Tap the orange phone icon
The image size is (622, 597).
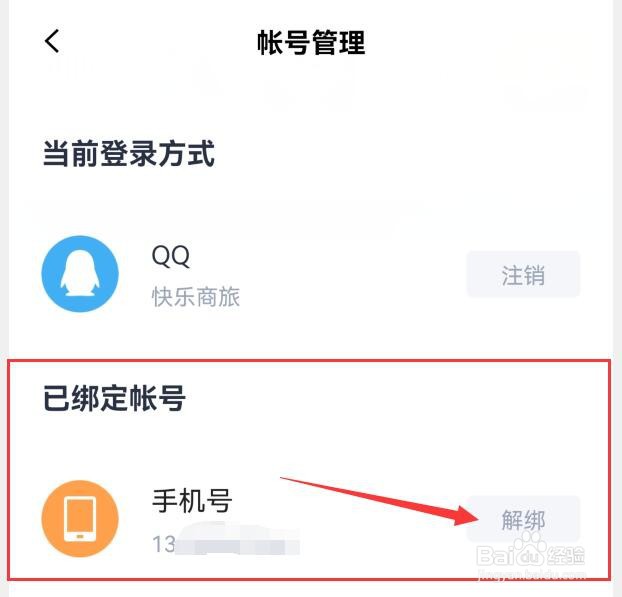click(80, 518)
